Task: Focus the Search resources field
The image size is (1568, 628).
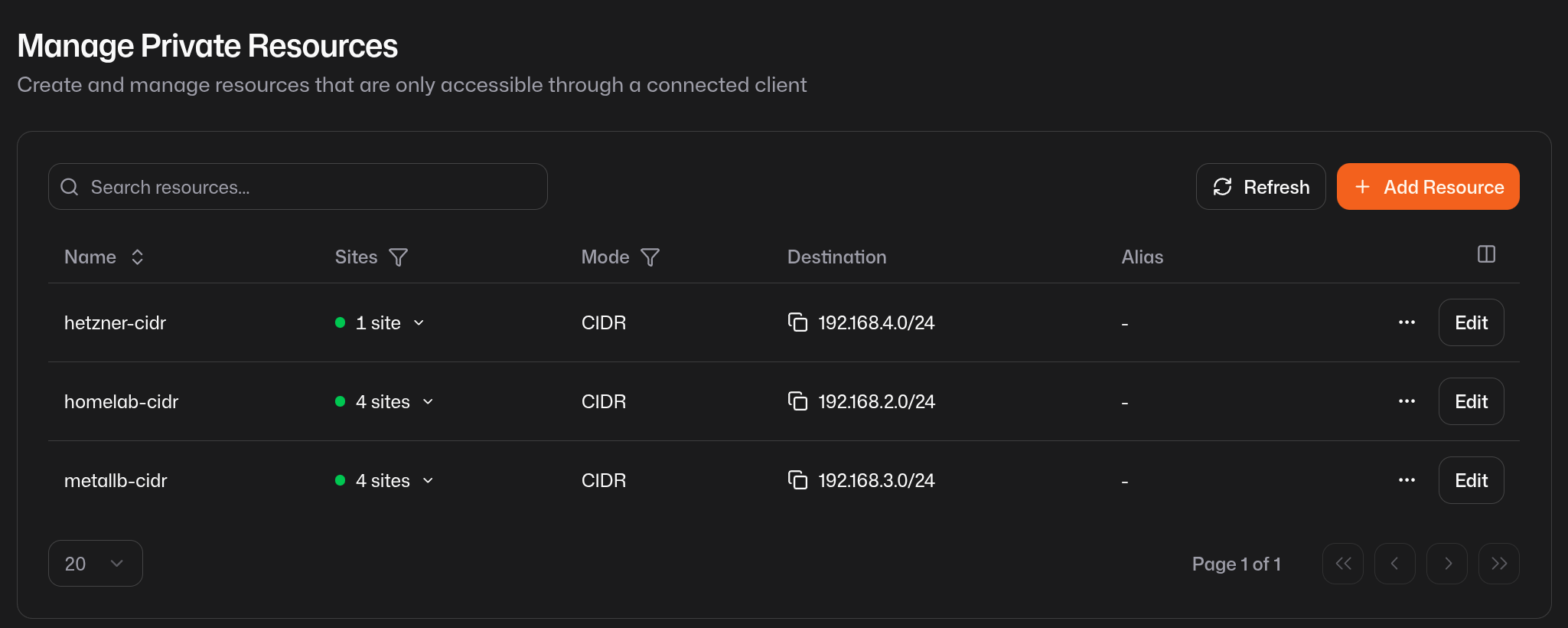Action: [x=298, y=187]
